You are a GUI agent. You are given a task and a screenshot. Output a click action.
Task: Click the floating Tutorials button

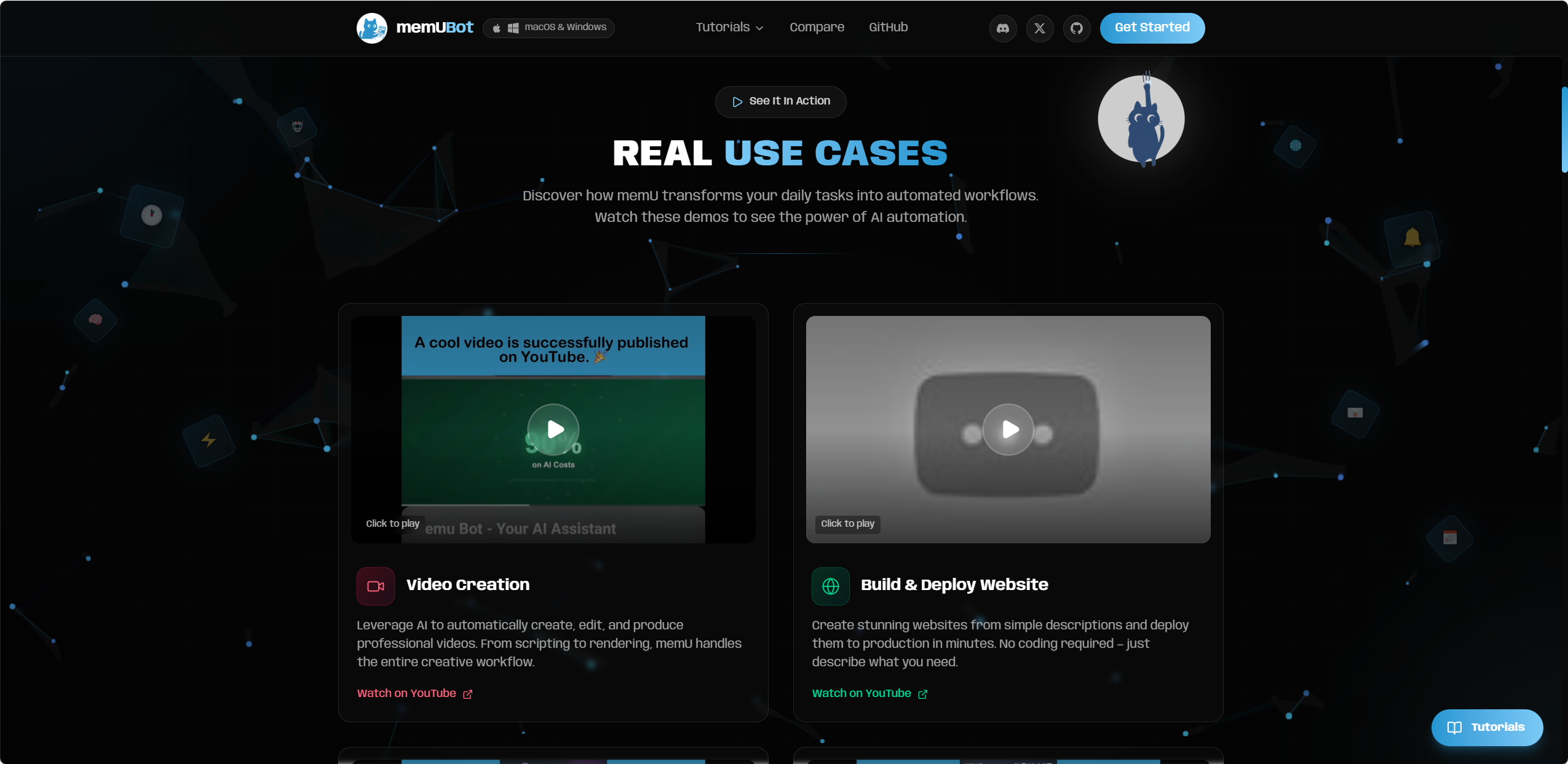tap(1487, 727)
